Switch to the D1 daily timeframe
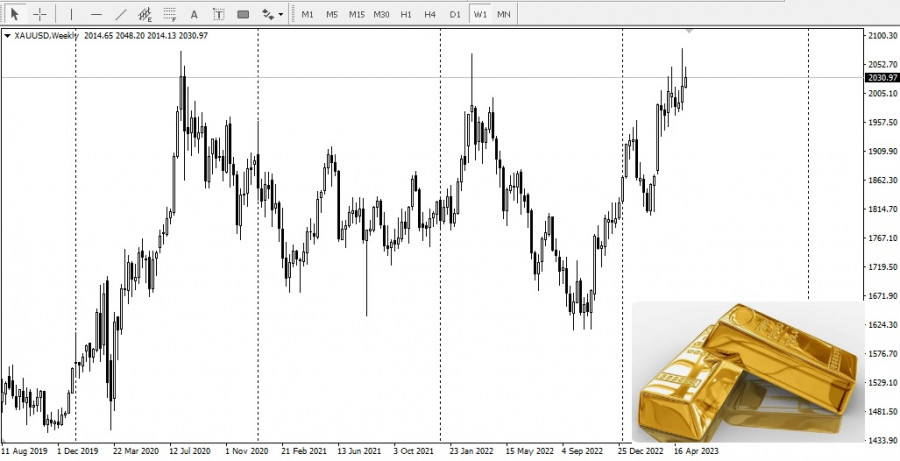 point(455,14)
